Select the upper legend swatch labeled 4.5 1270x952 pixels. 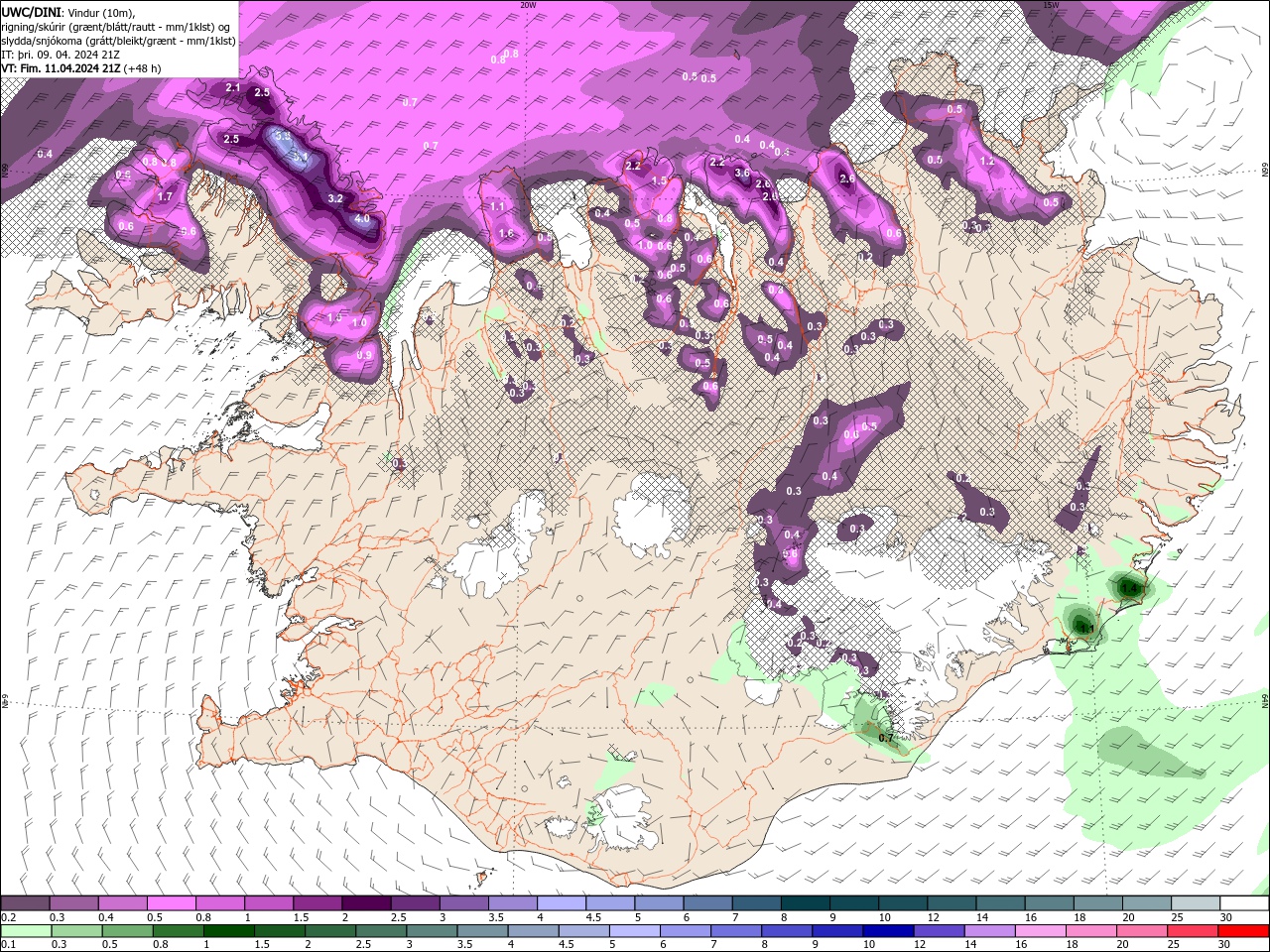pos(610,903)
